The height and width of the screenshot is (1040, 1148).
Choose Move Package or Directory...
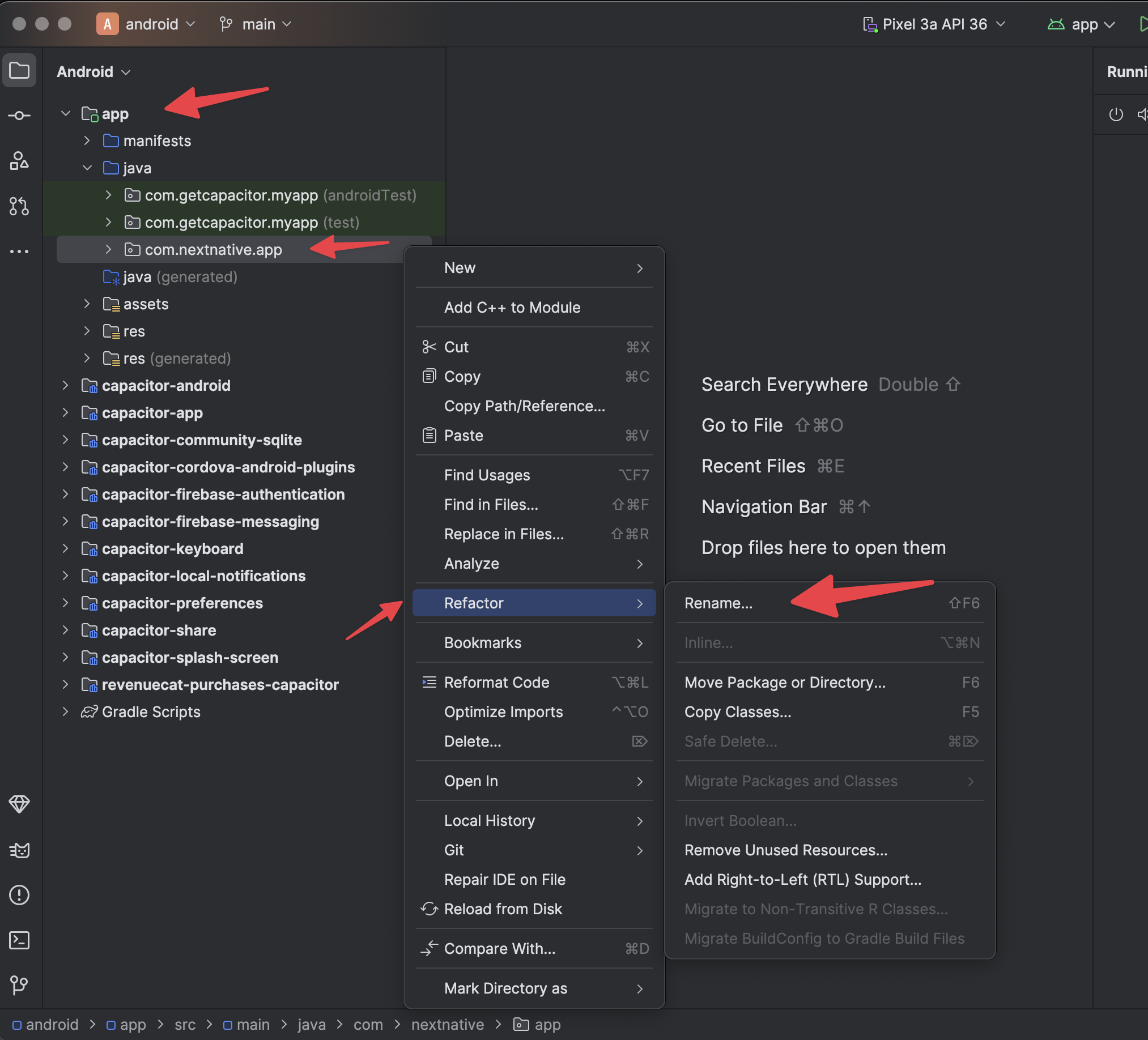click(784, 682)
